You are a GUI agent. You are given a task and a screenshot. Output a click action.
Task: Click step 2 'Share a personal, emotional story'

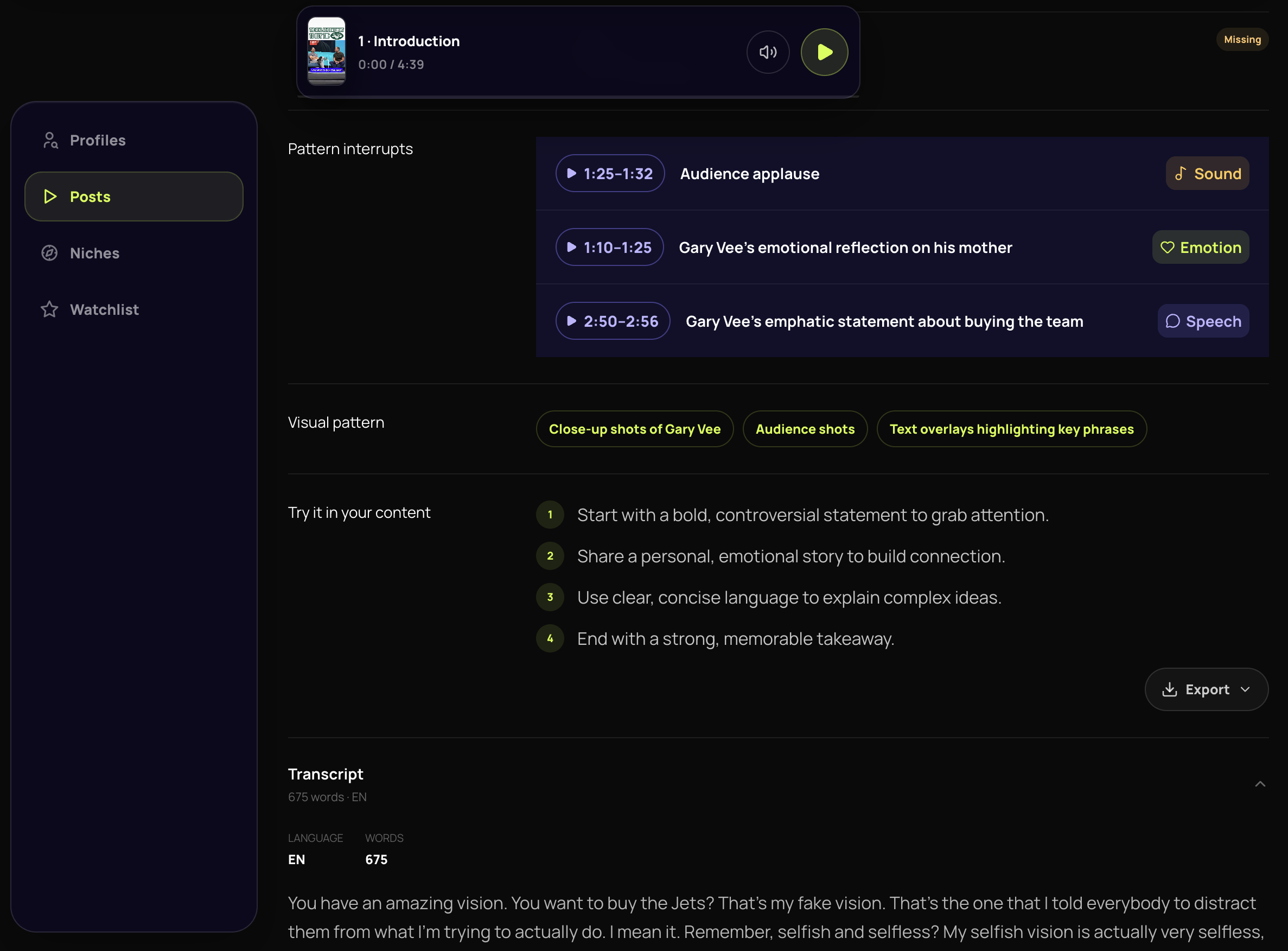791,556
